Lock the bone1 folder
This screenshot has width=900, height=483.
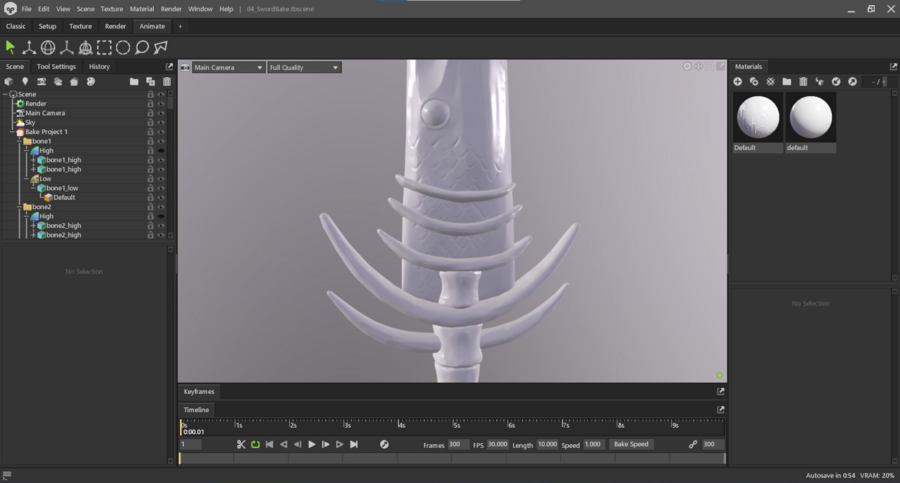[x=150, y=141]
